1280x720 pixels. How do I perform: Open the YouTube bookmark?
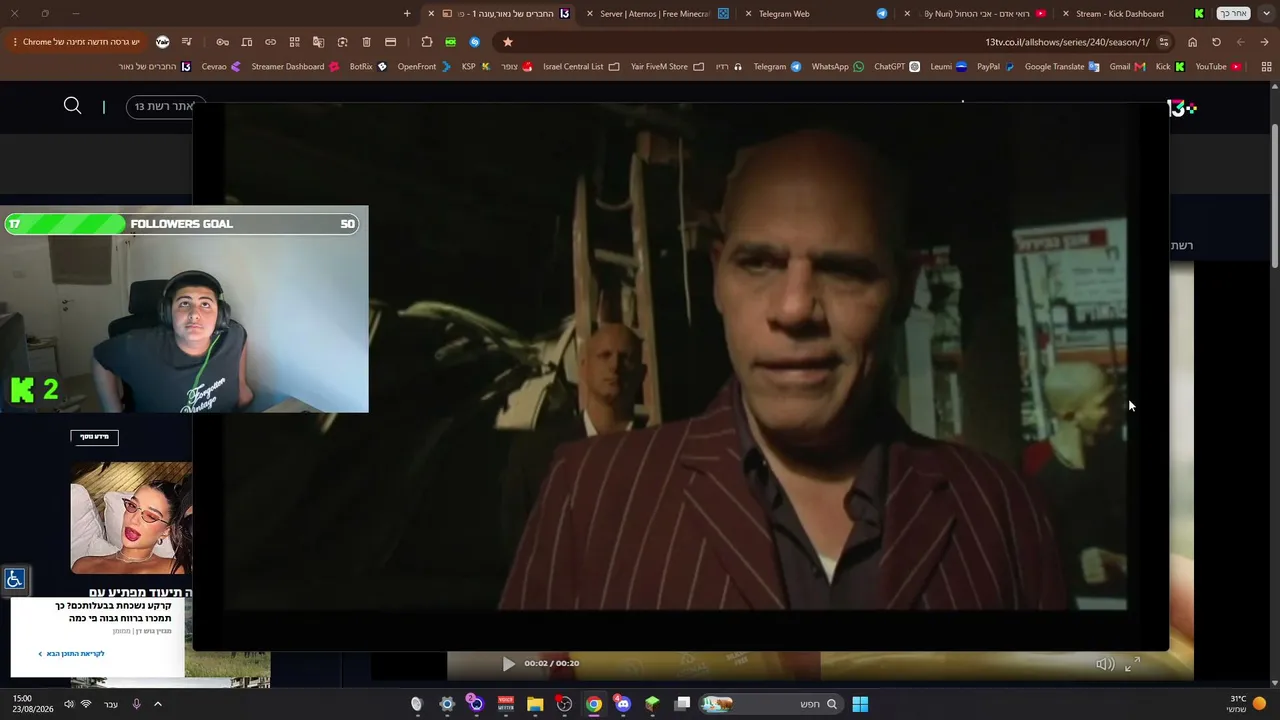[1218, 67]
